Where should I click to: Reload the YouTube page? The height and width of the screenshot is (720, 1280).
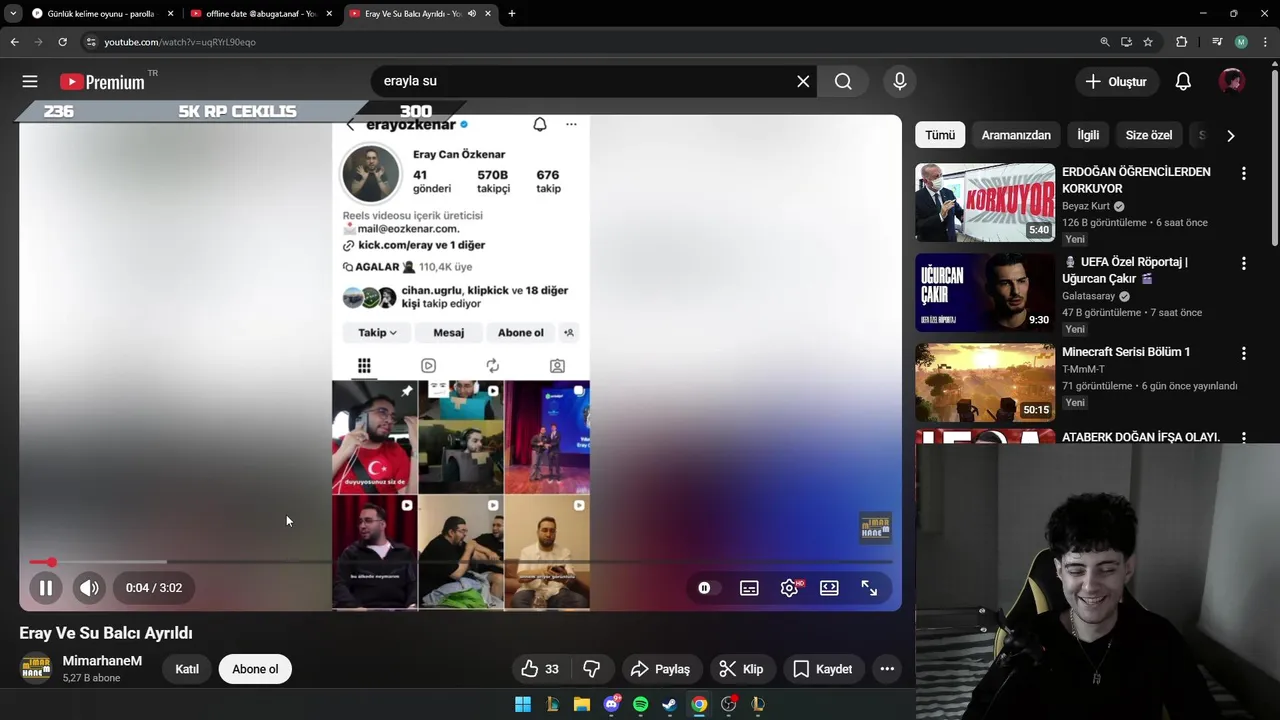tap(62, 42)
